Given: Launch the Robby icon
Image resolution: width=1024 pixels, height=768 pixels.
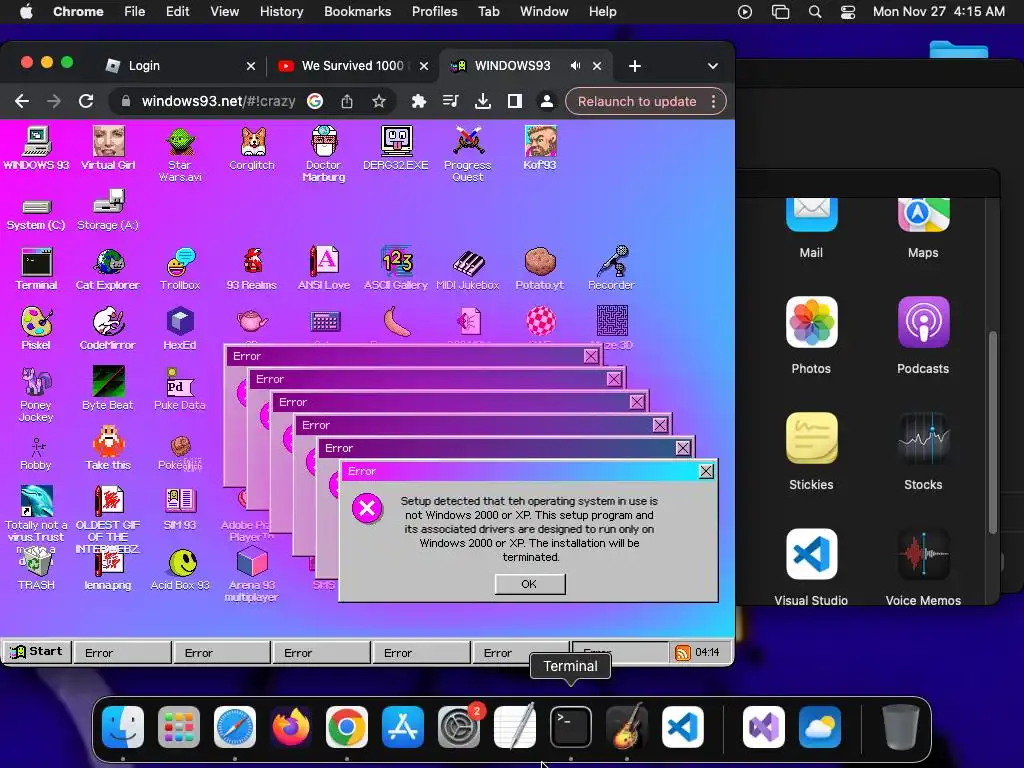Looking at the screenshot, I should (x=36, y=453).
